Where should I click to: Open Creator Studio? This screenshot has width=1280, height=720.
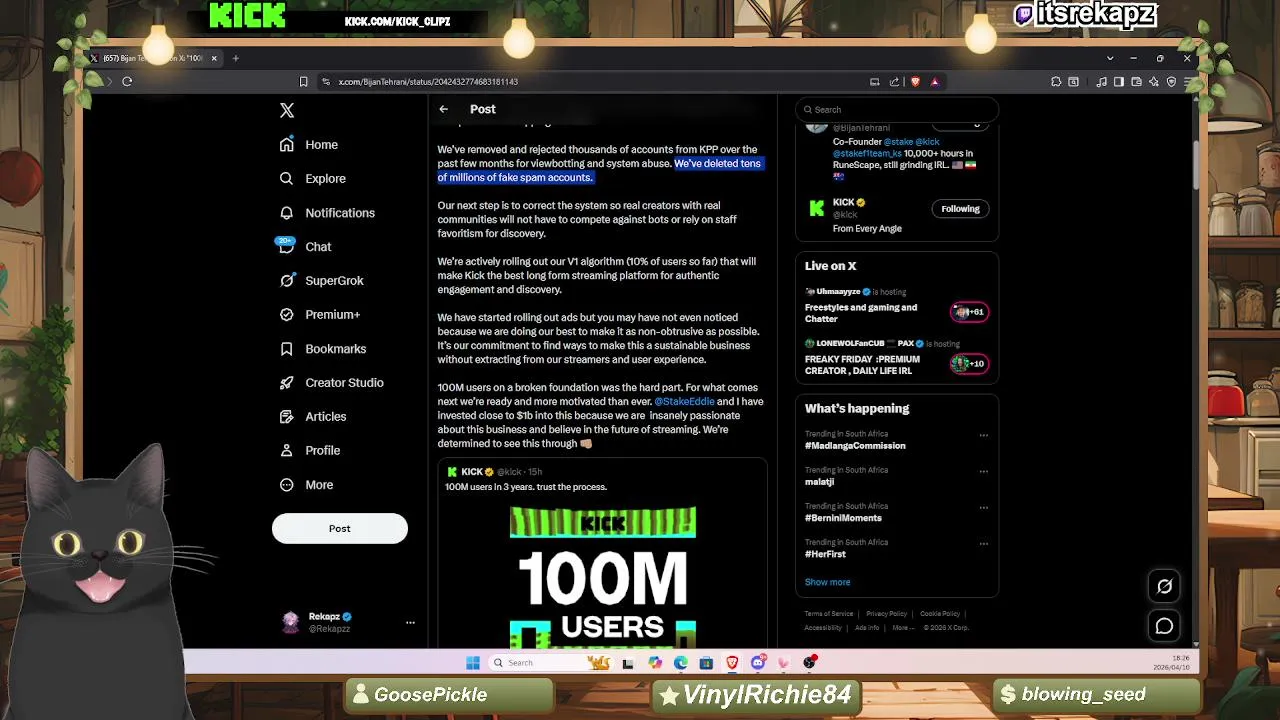click(x=344, y=383)
